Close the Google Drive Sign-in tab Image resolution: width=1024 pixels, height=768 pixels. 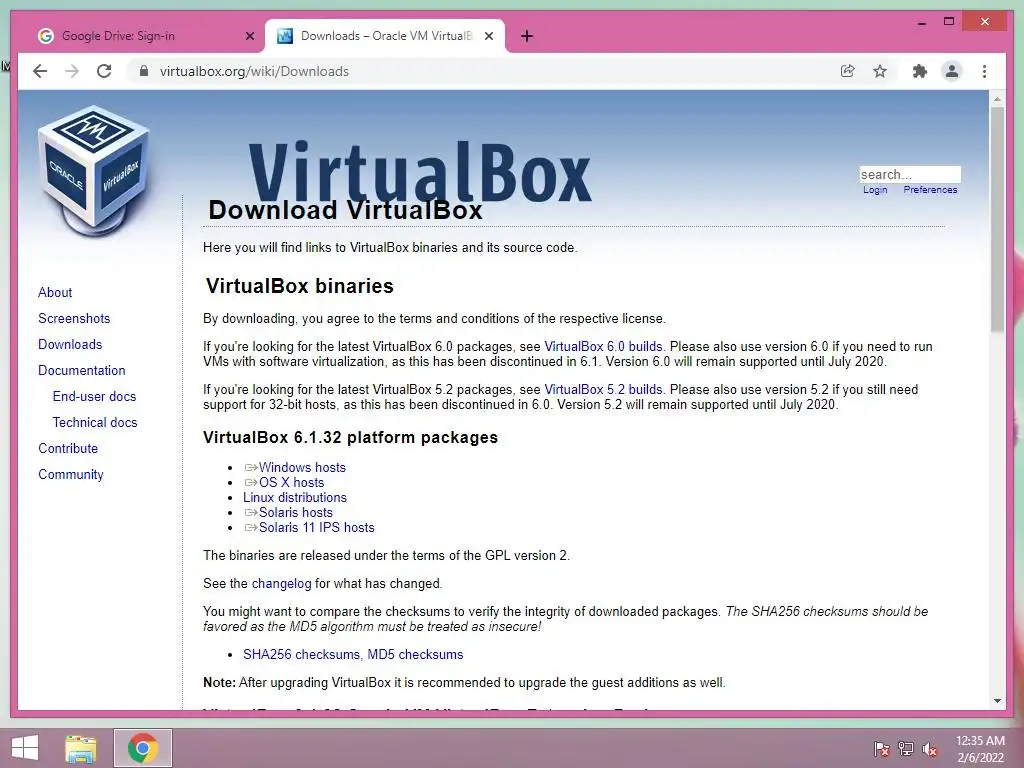click(249, 36)
